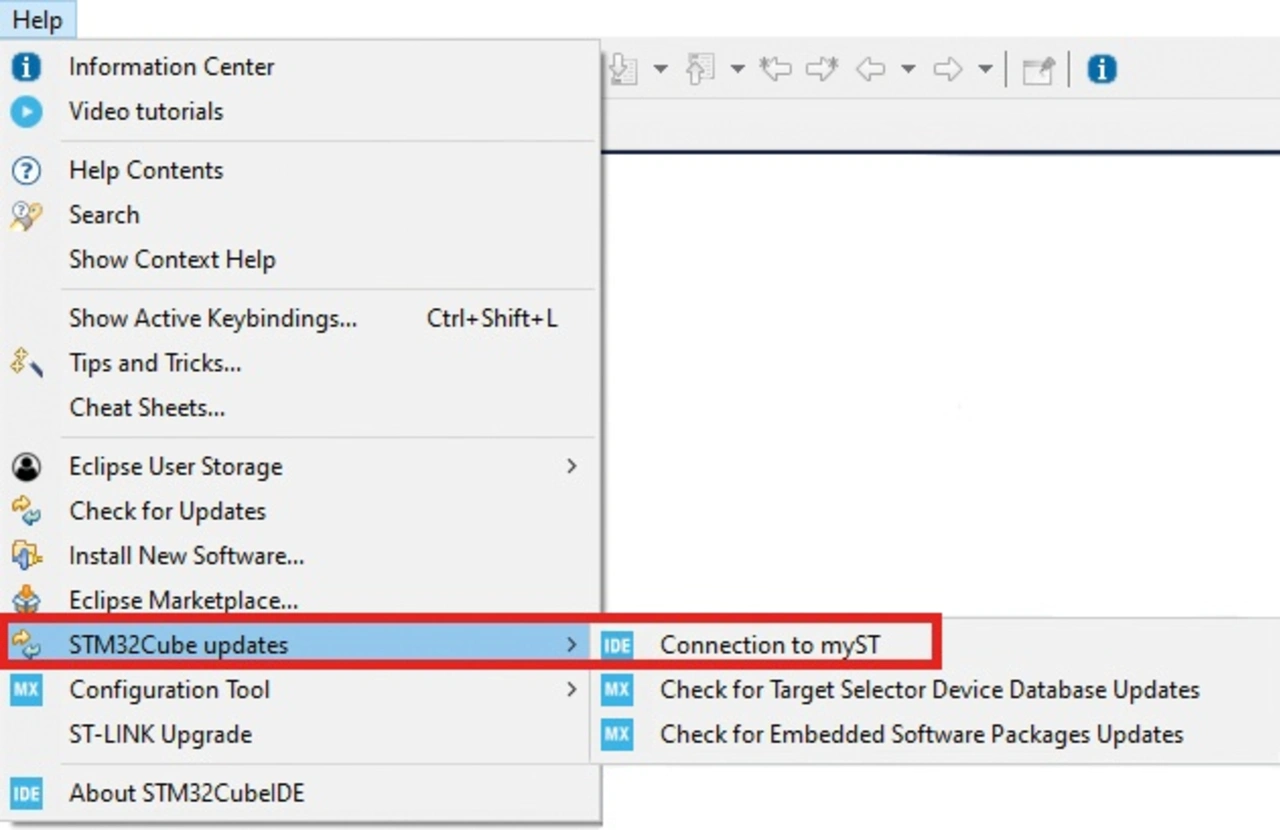Click the Information Center toolbar icon
The height and width of the screenshot is (830, 1280).
[1101, 69]
